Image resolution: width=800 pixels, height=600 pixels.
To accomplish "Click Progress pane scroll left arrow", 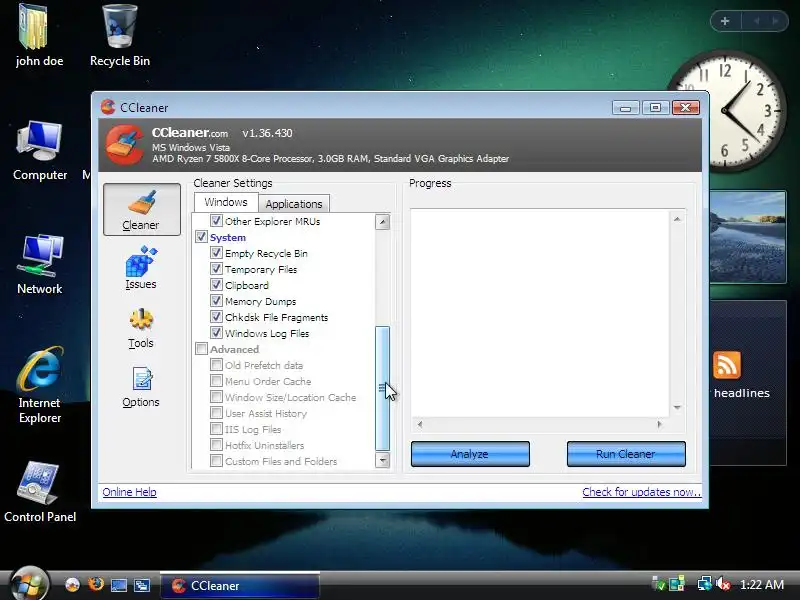I will pos(420,424).
